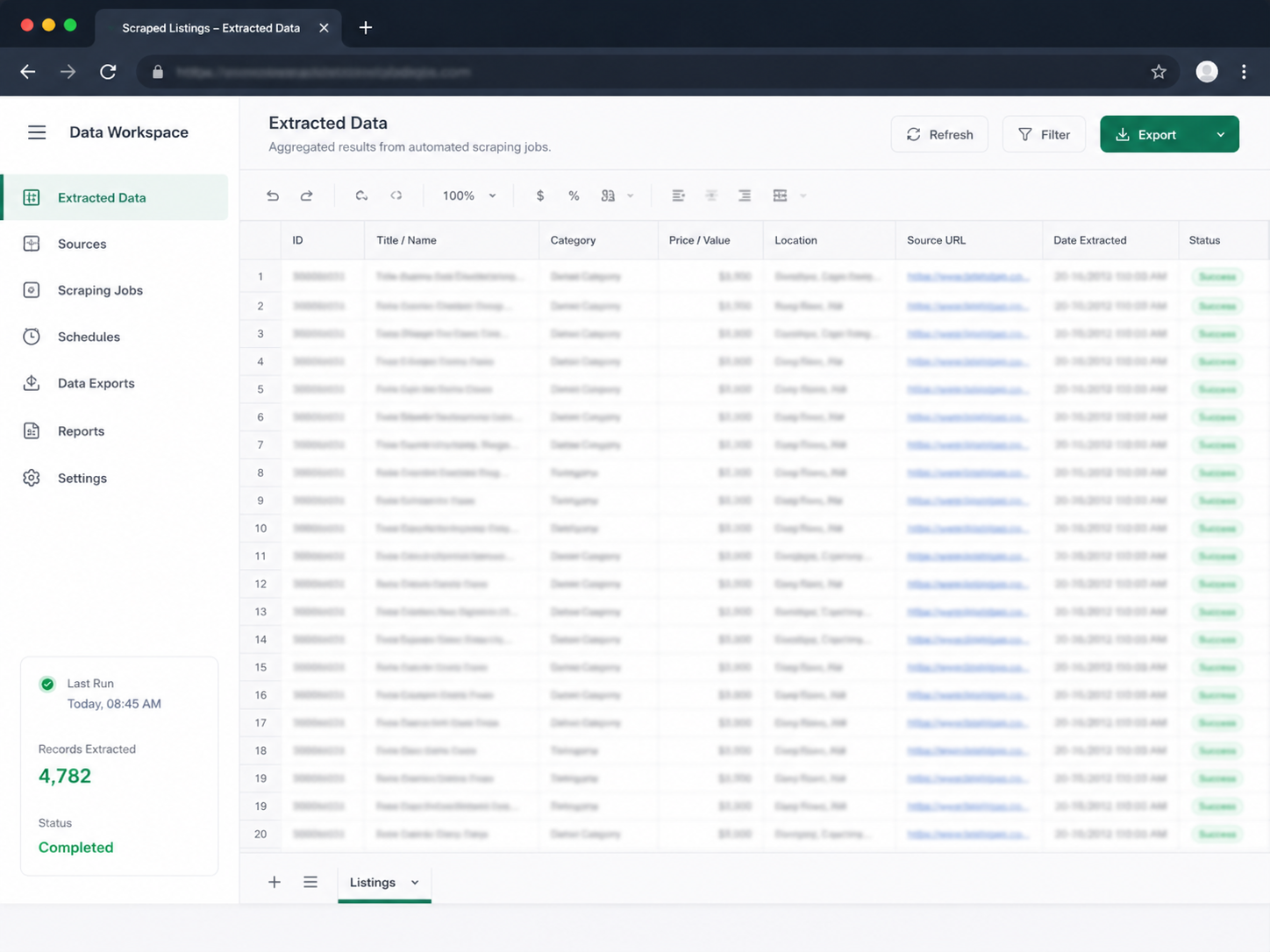1270x952 pixels.
Task: Click the link icon before the zoom selector
Action: tap(396, 195)
